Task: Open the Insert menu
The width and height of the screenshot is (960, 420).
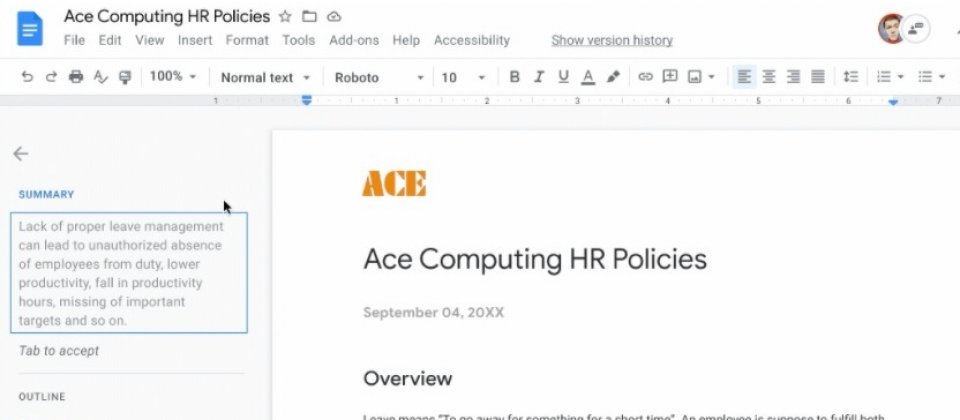Action: [195, 40]
